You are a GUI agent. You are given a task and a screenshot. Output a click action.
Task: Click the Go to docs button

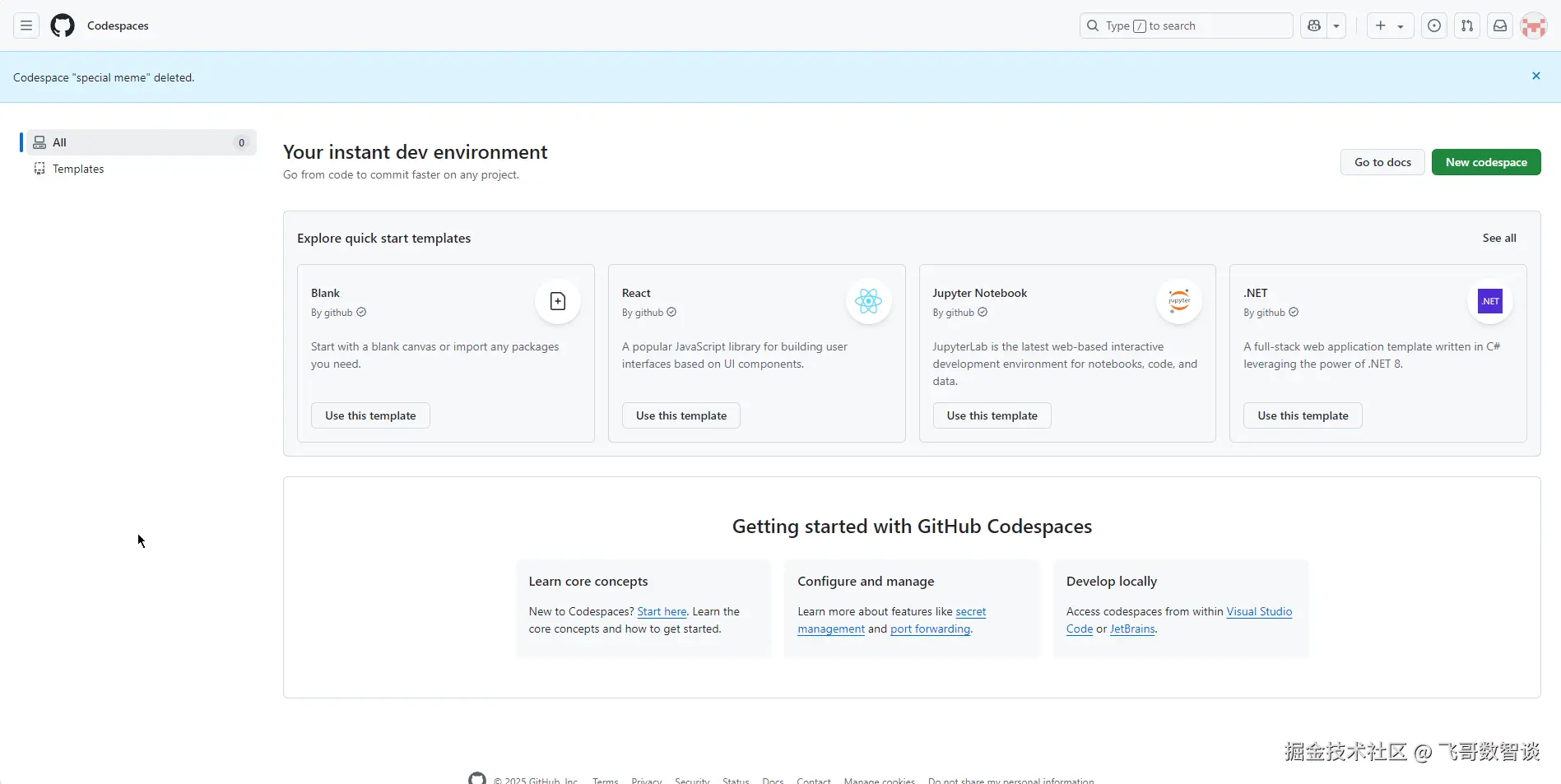coord(1382,162)
